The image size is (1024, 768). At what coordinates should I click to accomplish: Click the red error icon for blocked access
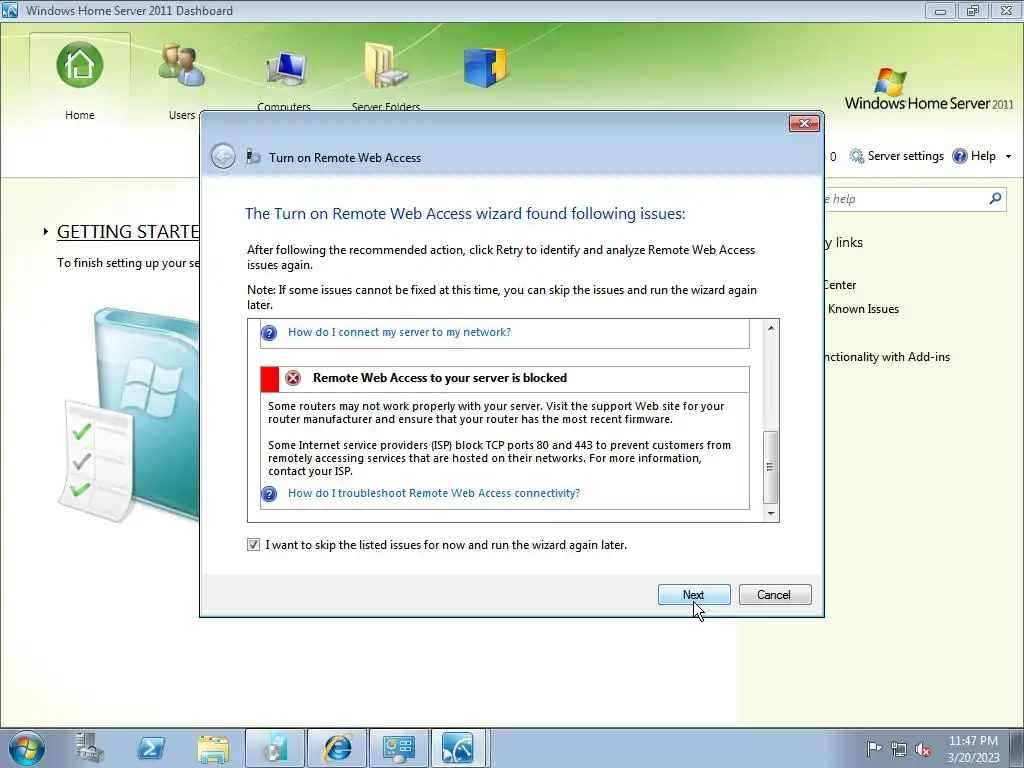[293, 378]
